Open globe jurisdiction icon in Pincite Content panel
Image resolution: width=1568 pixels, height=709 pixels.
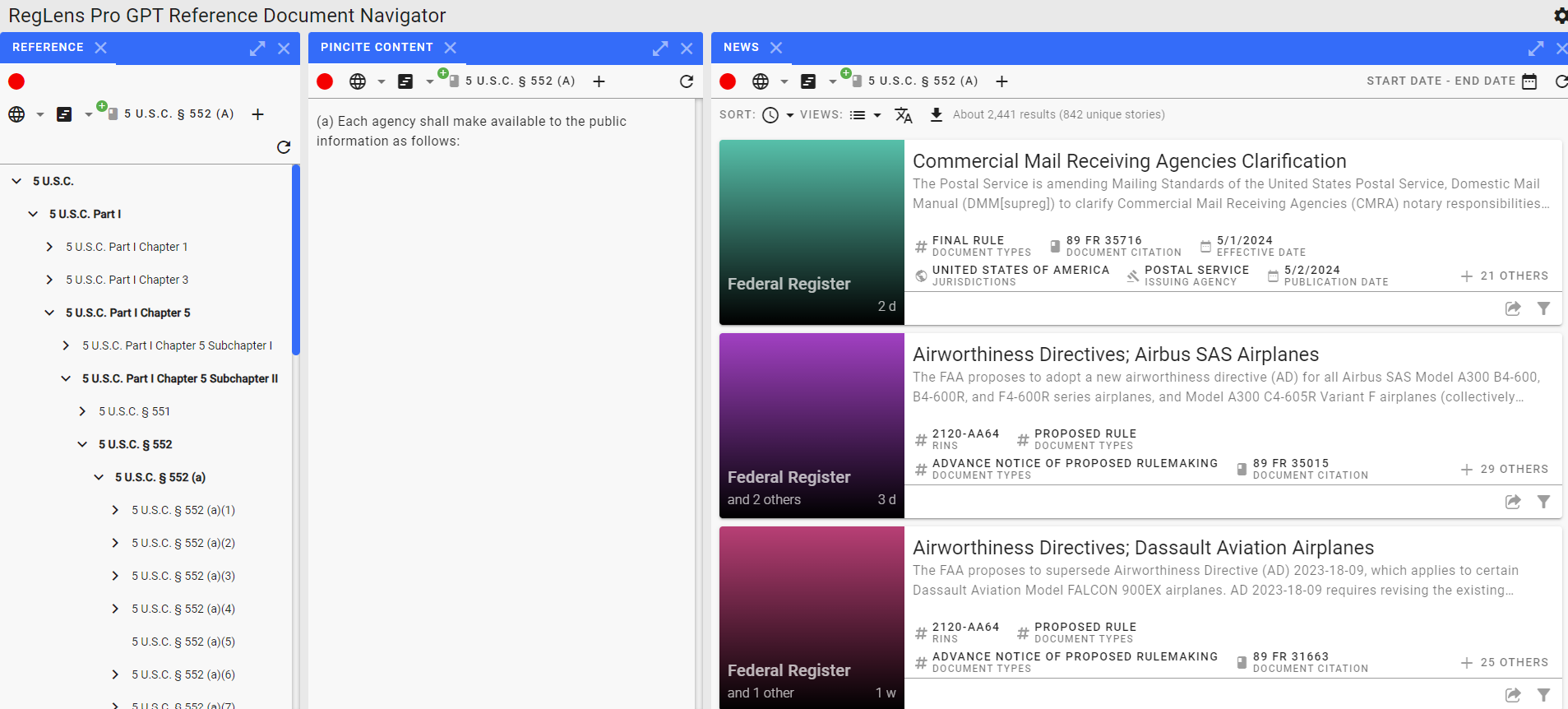point(358,81)
